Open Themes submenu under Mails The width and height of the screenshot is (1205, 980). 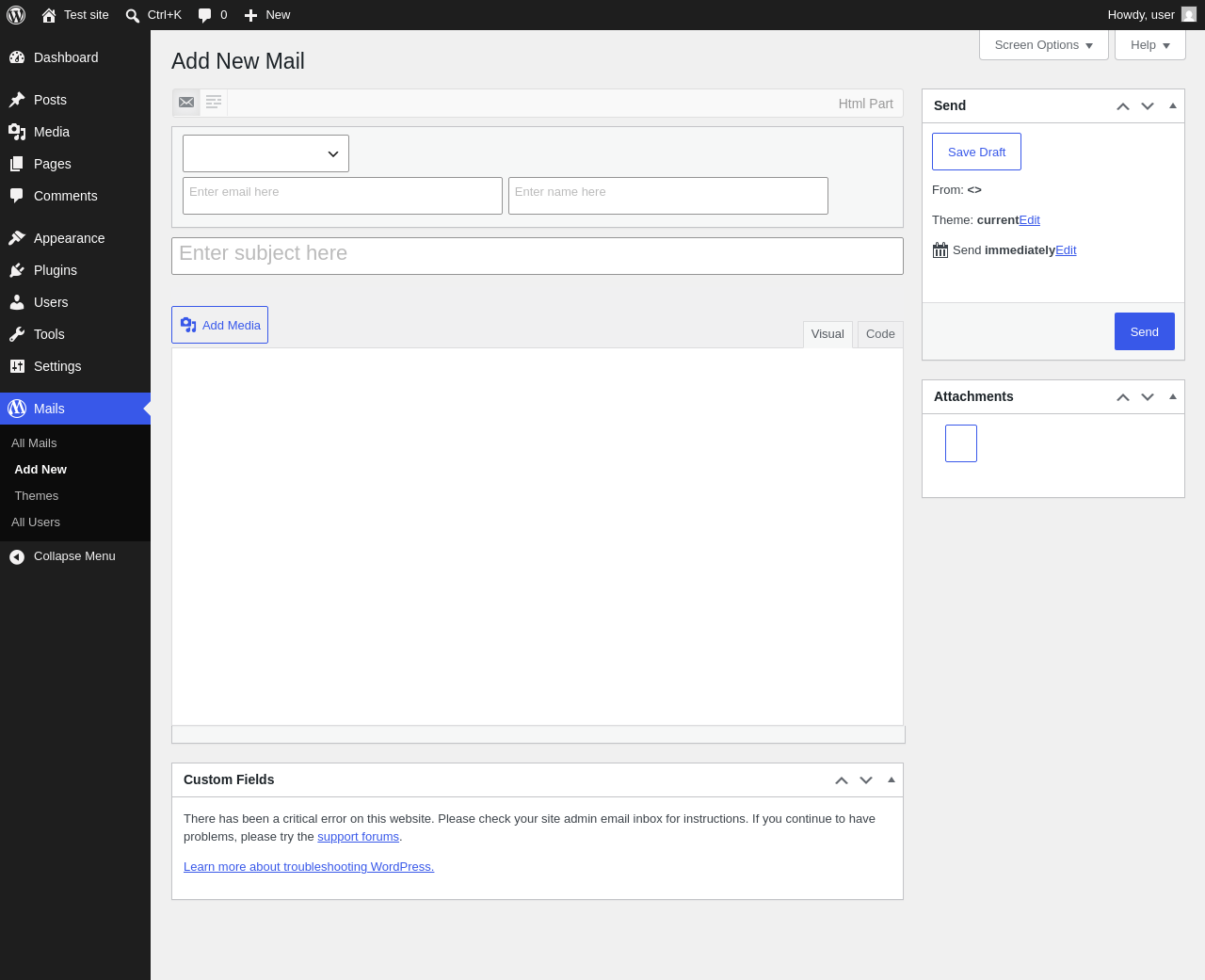point(37,496)
